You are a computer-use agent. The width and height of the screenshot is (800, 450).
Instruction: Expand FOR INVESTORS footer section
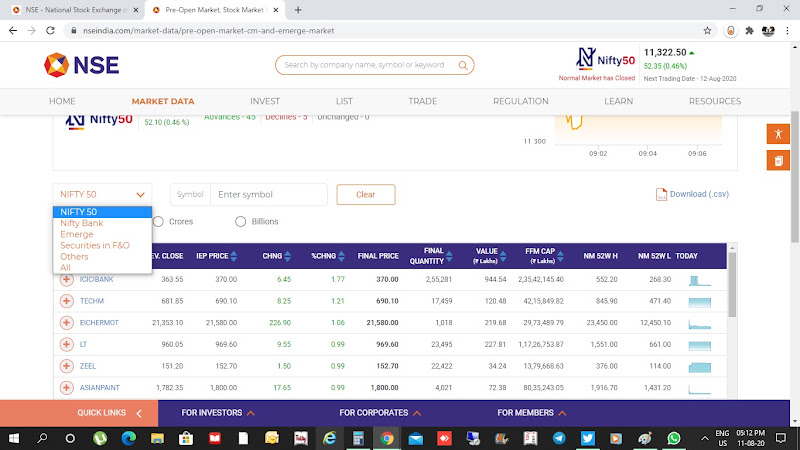click(218, 413)
